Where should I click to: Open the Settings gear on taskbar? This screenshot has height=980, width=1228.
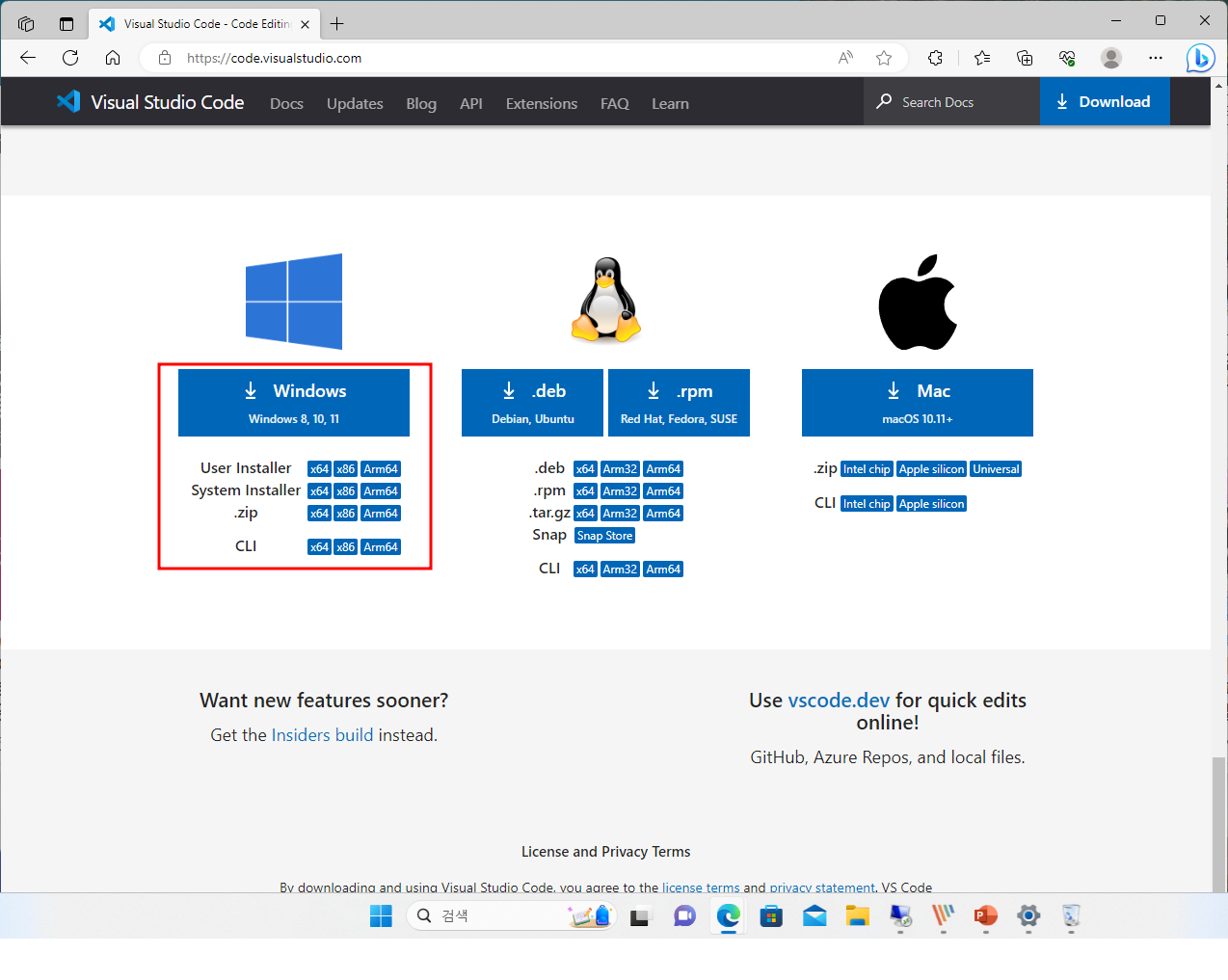[x=1028, y=915]
